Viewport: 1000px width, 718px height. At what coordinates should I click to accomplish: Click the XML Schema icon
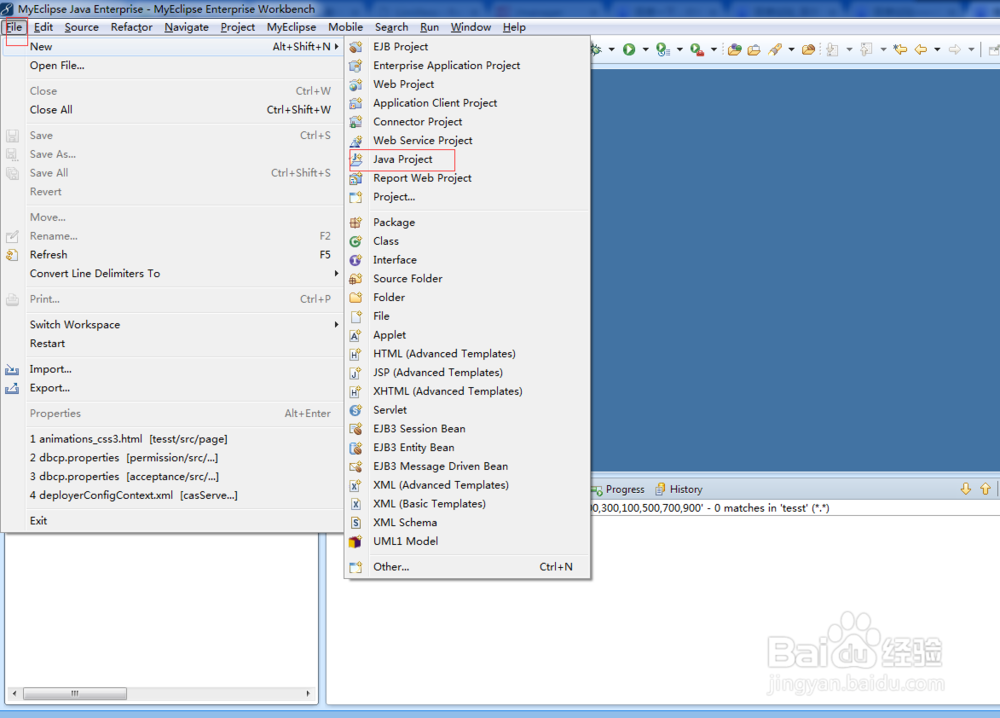coord(356,522)
